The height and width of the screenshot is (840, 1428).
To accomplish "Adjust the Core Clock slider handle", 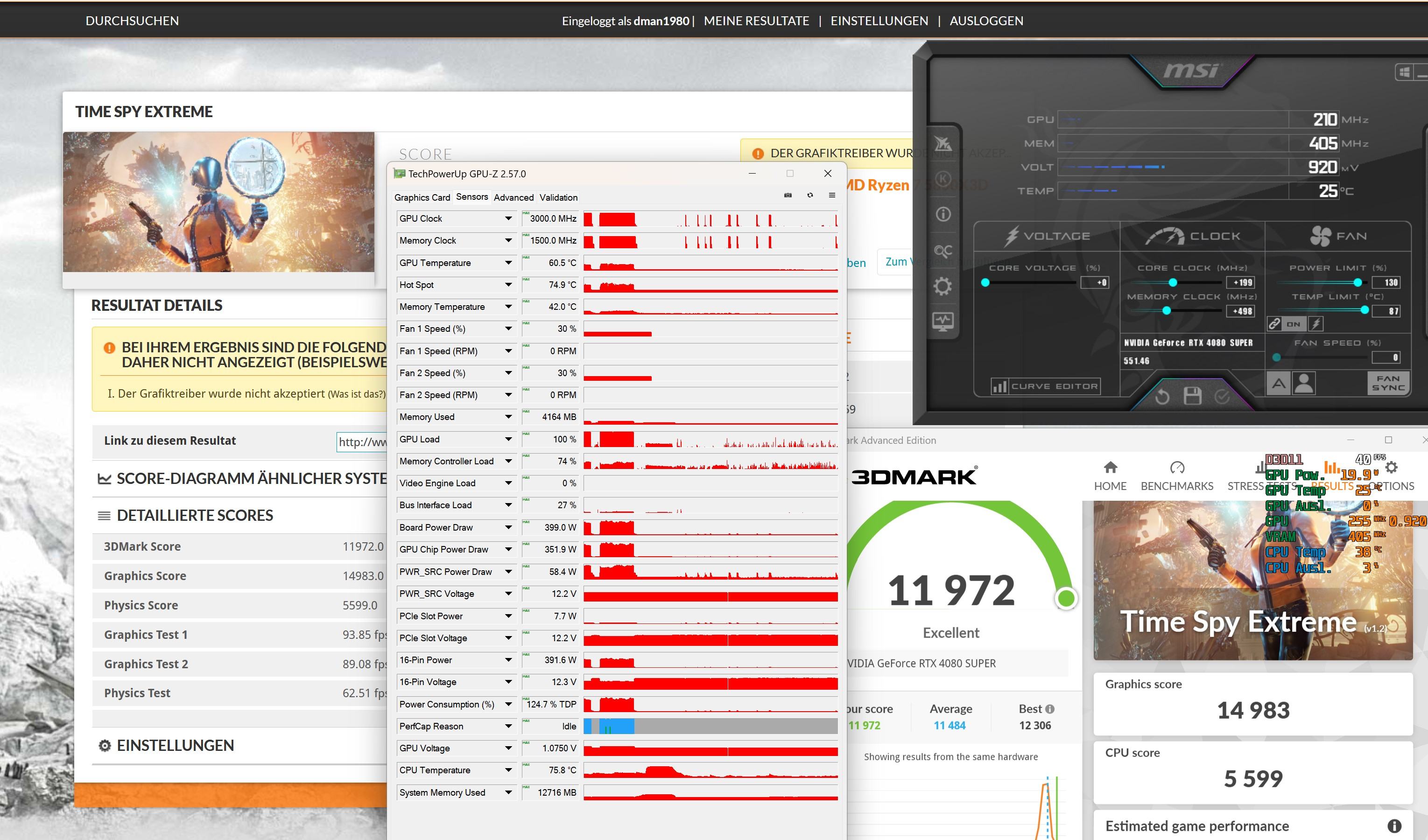I will 1173,283.
